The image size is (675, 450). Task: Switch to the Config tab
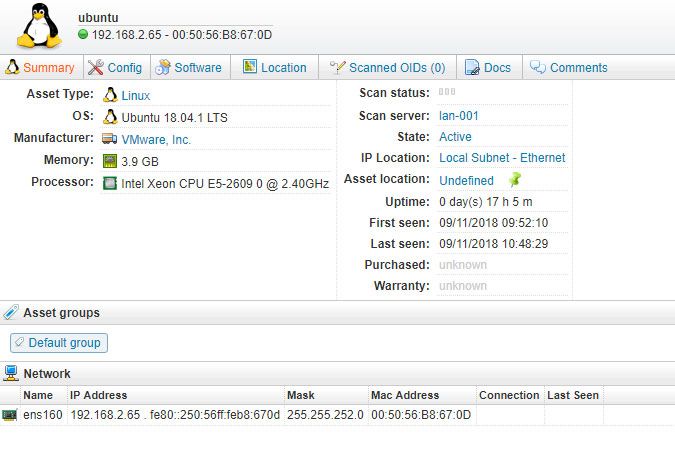pos(115,68)
